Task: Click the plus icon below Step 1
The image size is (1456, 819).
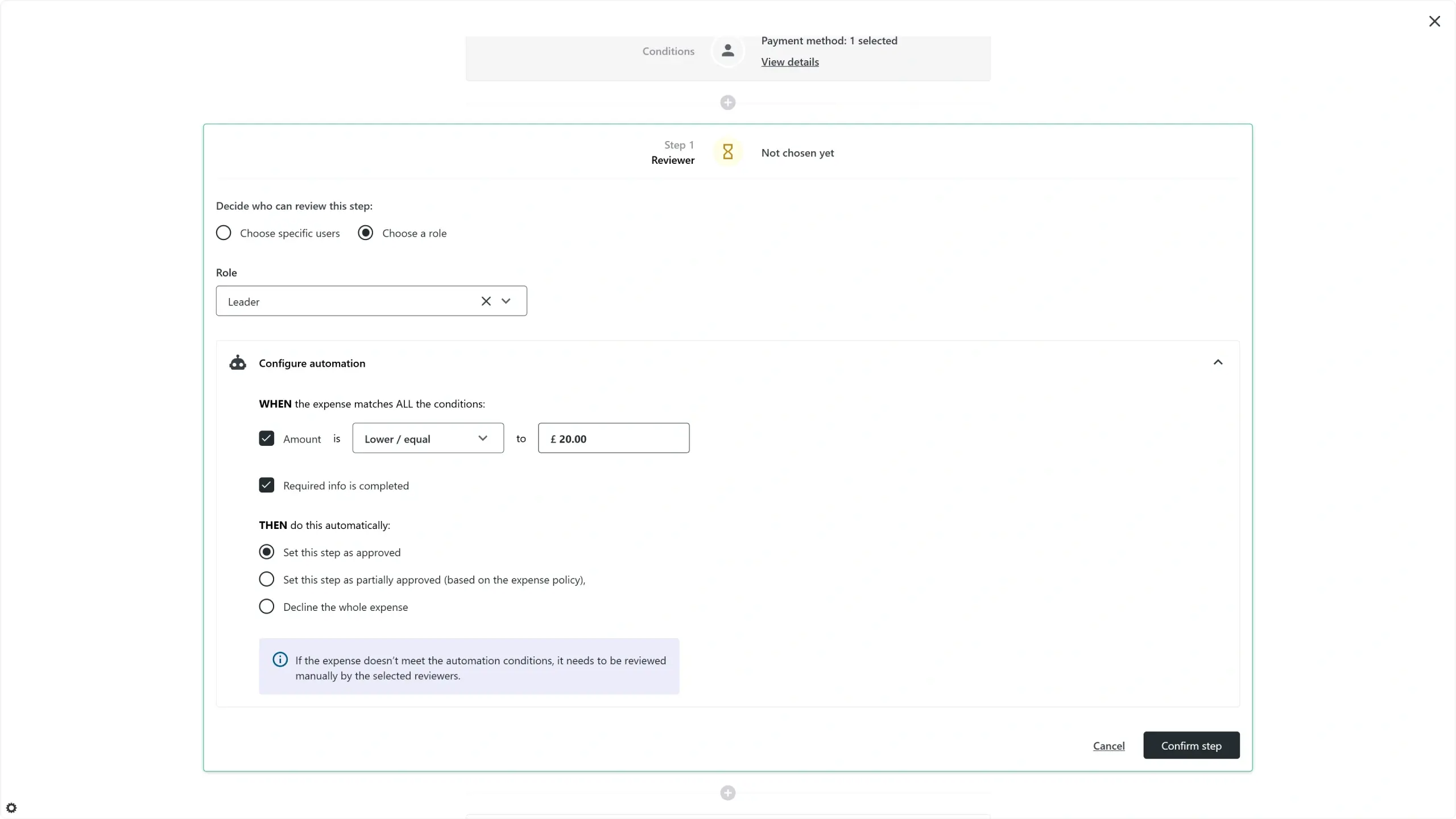Action: (x=727, y=793)
